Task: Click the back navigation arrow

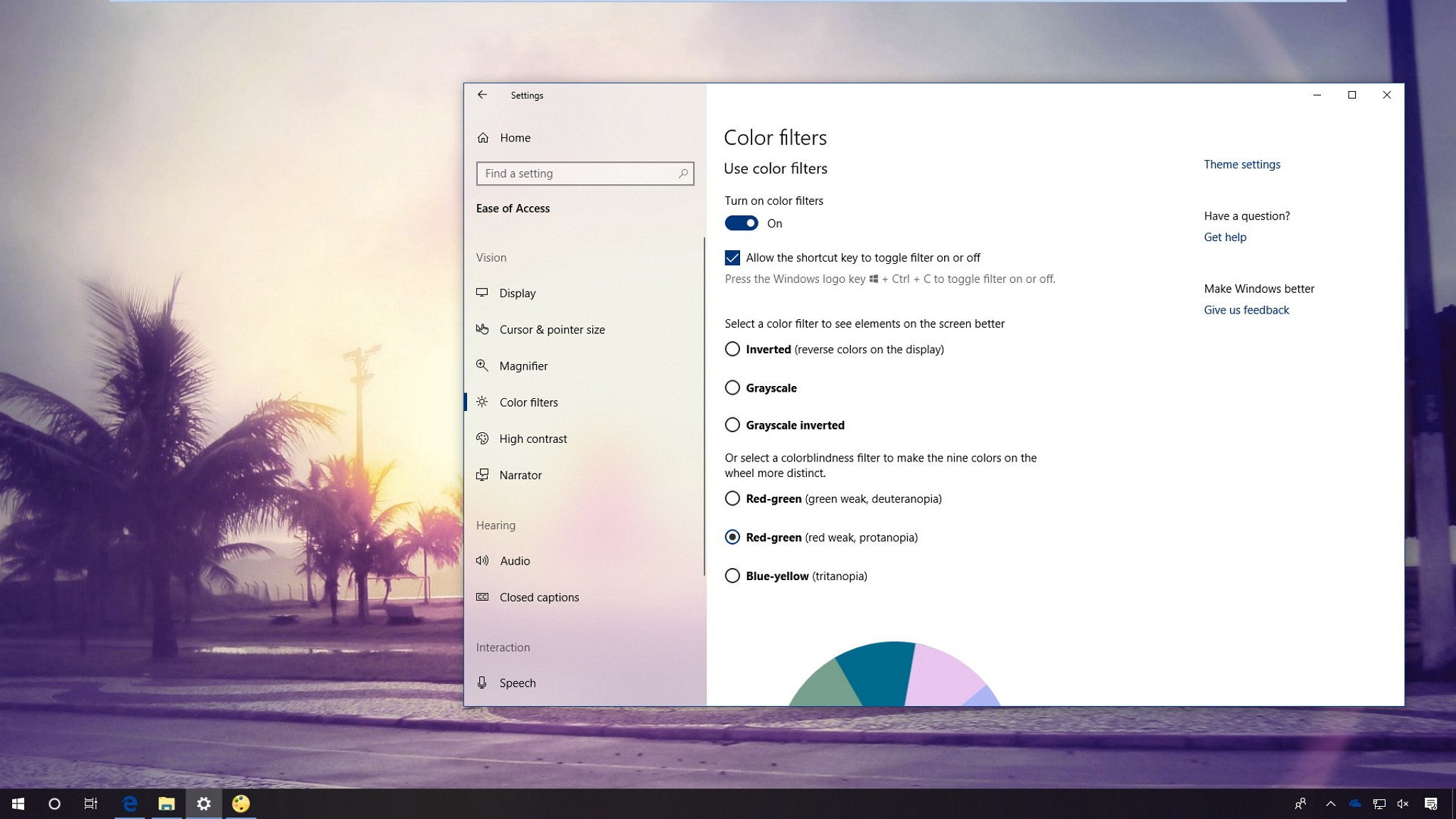Action: (x=481, y=95)
